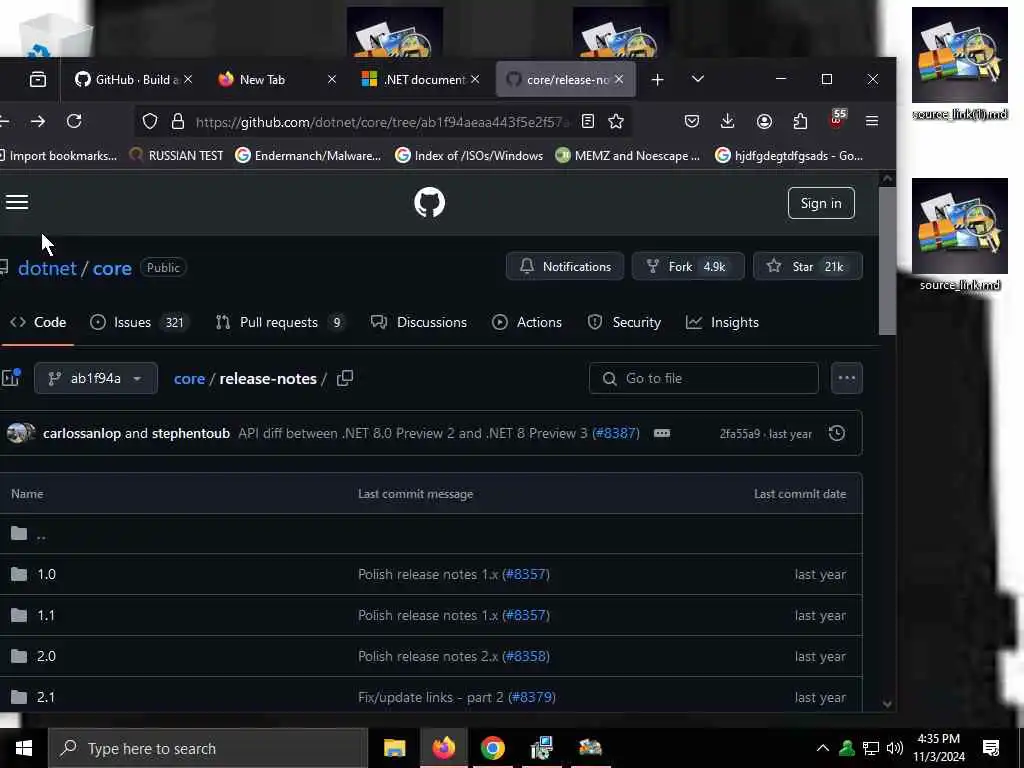Close the core/release-notes tab
Screen dimensions: 1024x768
[618, 79]
